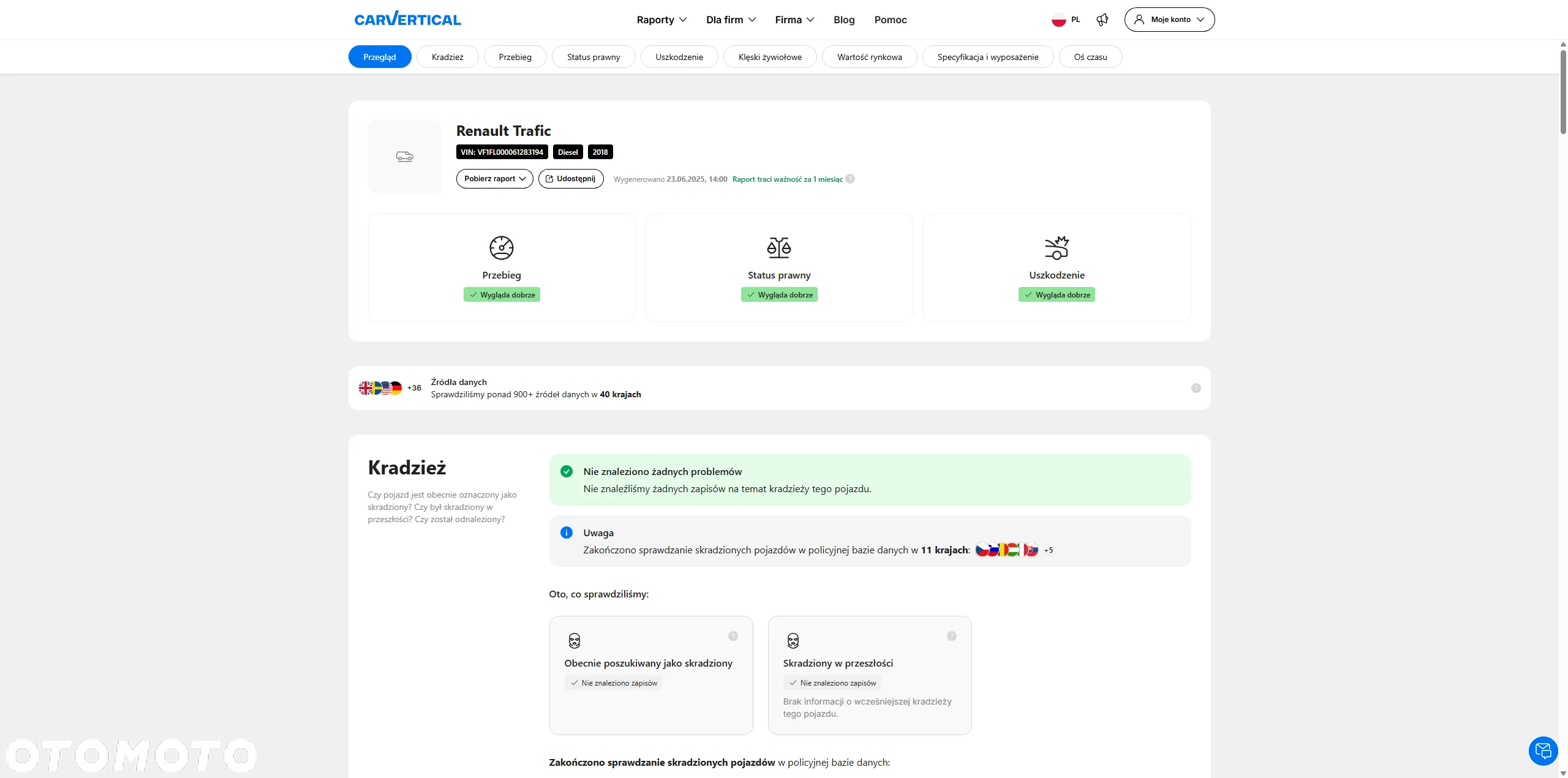
Task: Open the announcements megaphone icon
Action: pyautogui.click(x=1102, y=20)
